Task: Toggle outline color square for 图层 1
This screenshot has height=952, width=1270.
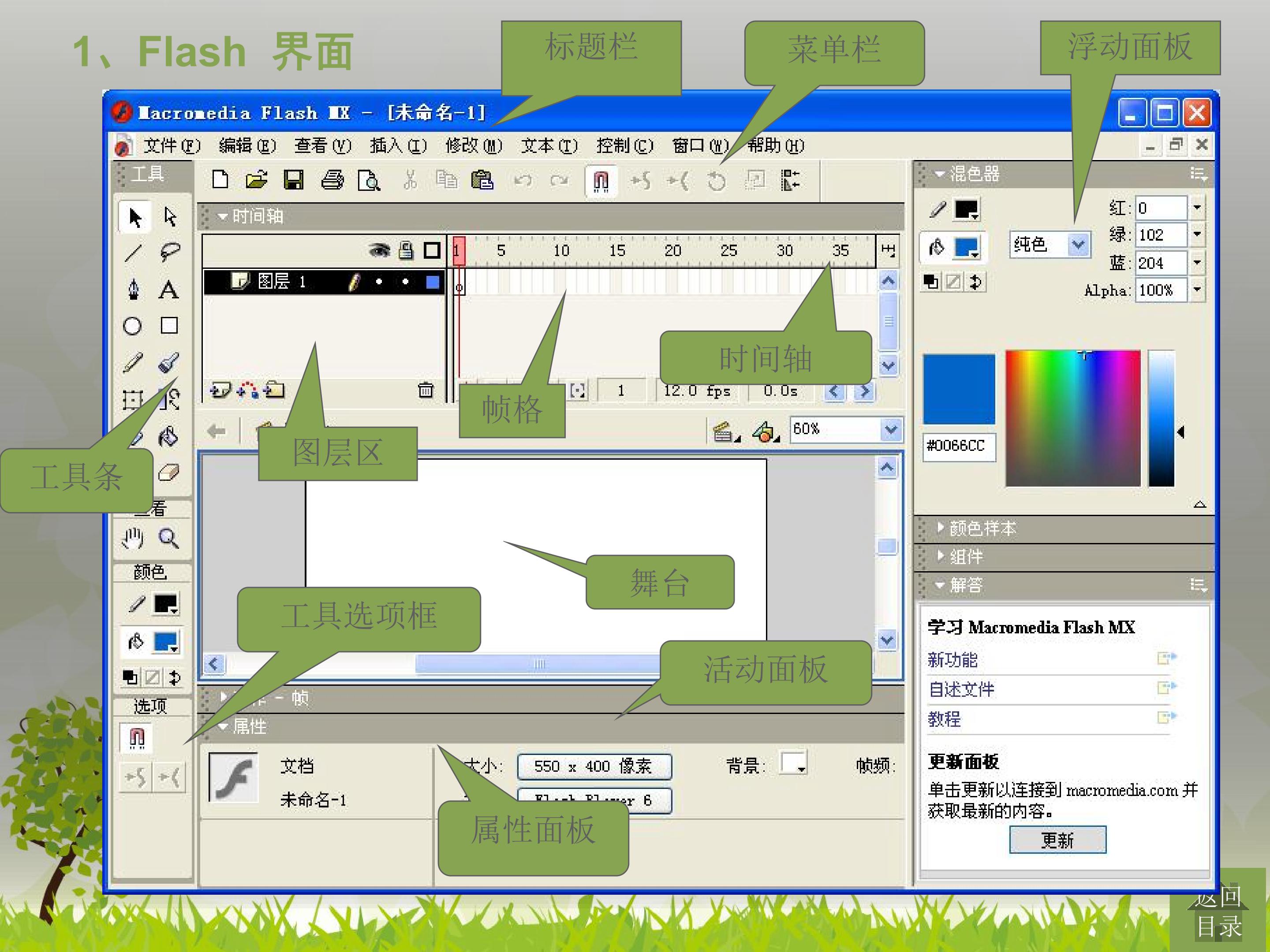Action: pyautogui.click(x=433, y=282)
